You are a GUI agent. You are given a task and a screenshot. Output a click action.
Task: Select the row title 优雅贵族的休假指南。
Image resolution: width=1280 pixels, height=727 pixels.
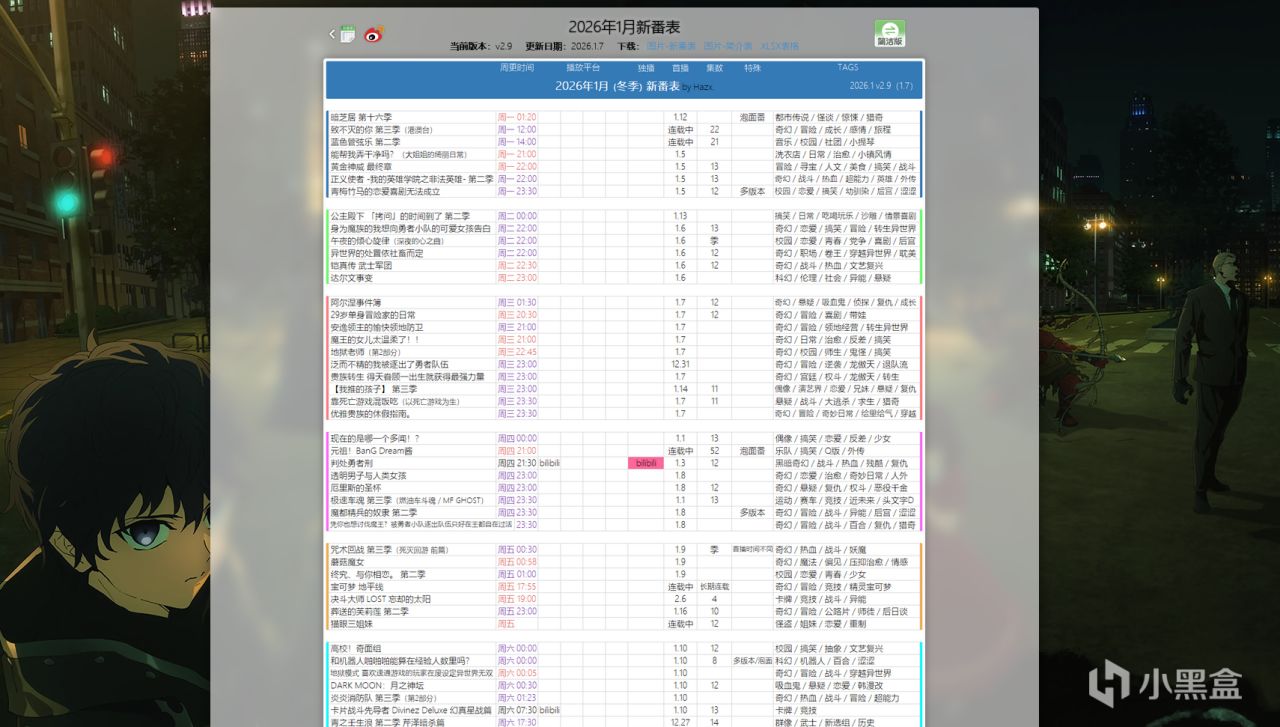[x=370, y=413]
